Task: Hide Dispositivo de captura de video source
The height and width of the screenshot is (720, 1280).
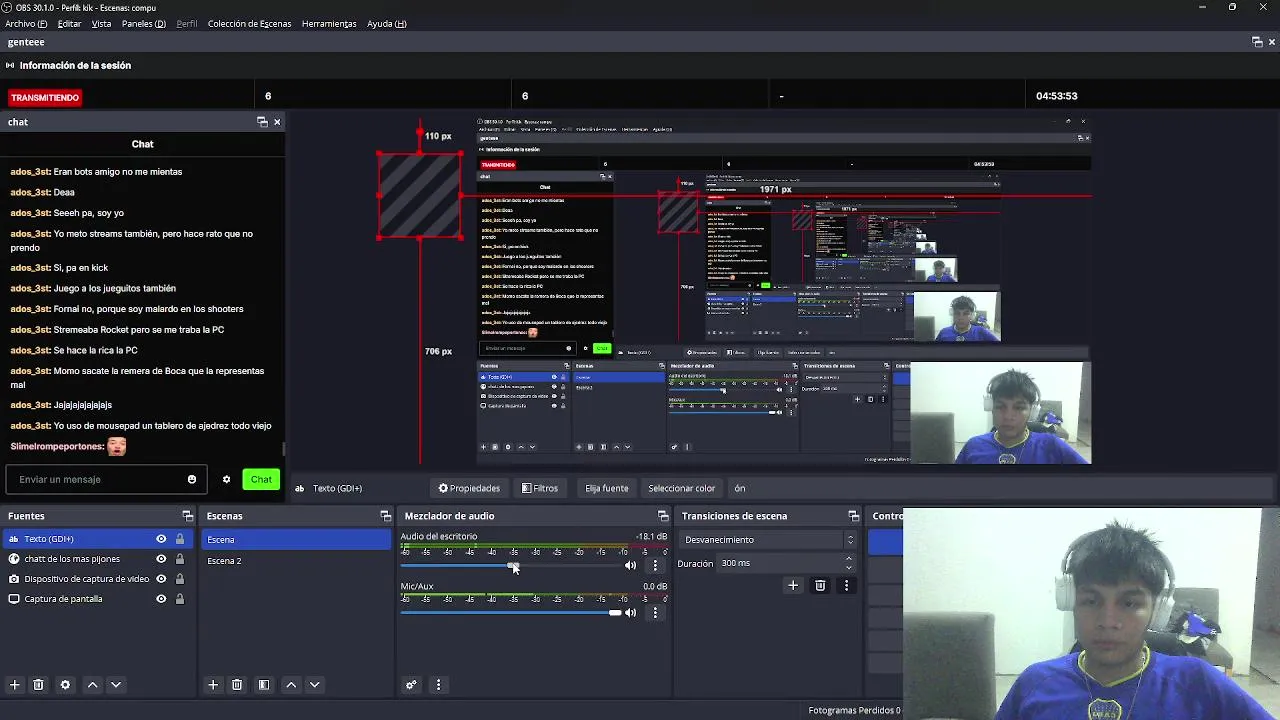Action: [161, 579]
